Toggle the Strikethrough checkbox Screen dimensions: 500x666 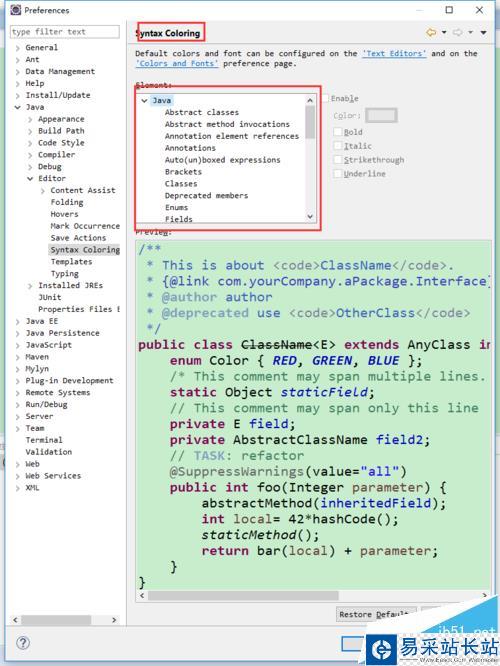[338, 160]
